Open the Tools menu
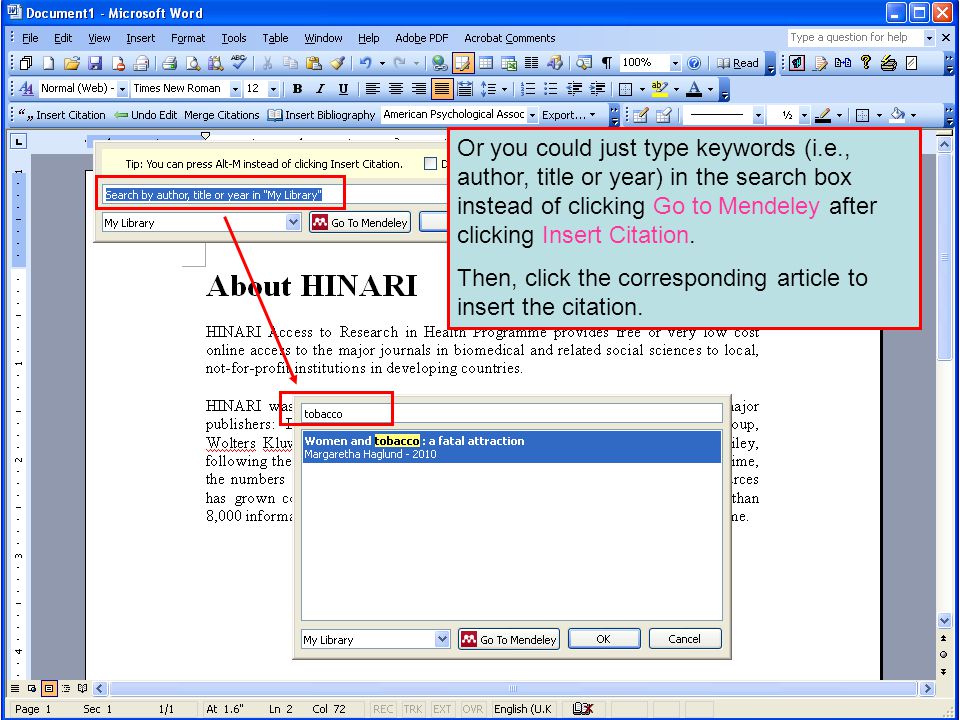This screenshot has height=720, width=960. tap(234, 38)
